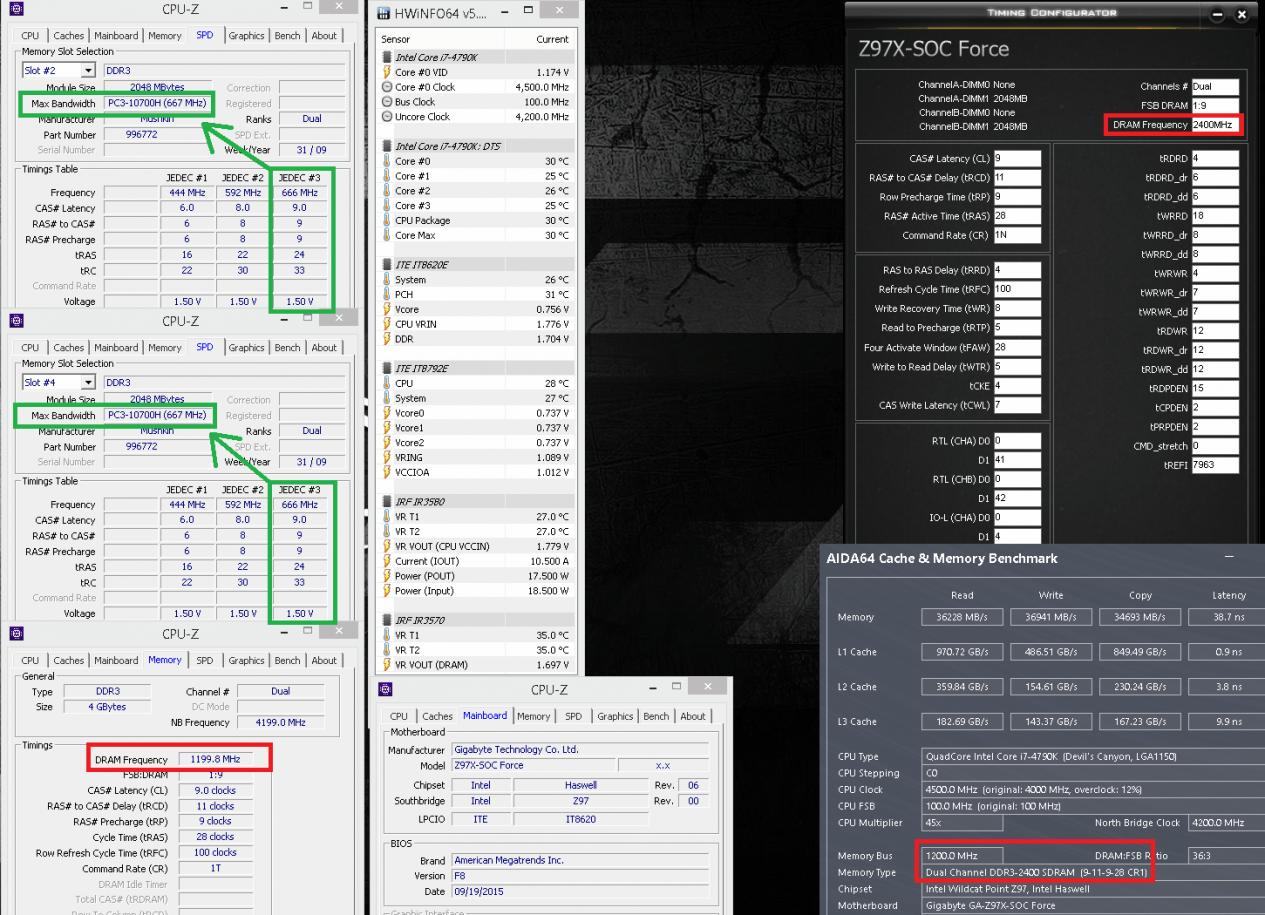Screen dimensions: 1265x915
Task: Click the voltage icon beside VR VOUT (DRAM)
Action: coord(387,665)
